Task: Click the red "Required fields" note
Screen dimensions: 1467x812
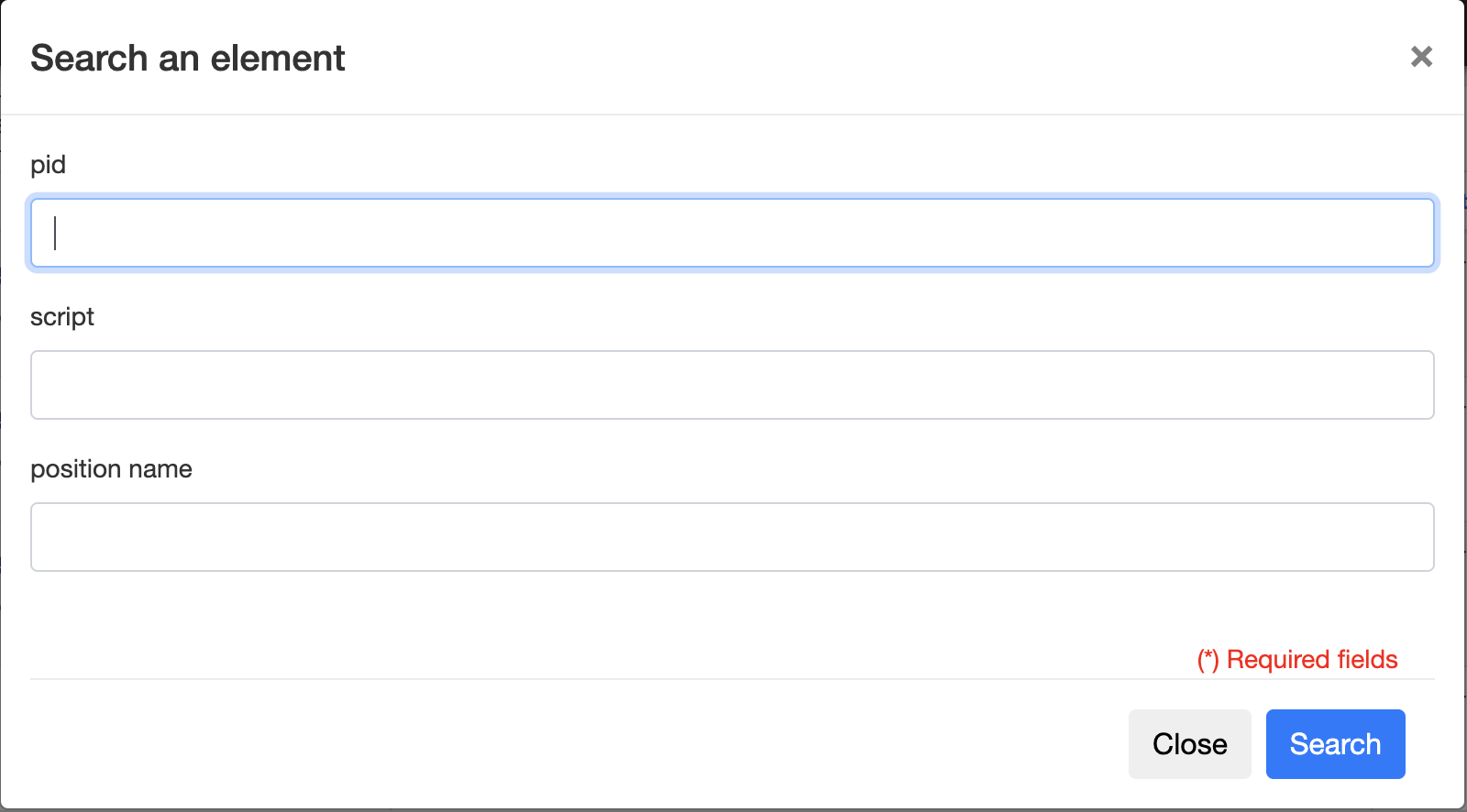Action: tap(1297, 660)
